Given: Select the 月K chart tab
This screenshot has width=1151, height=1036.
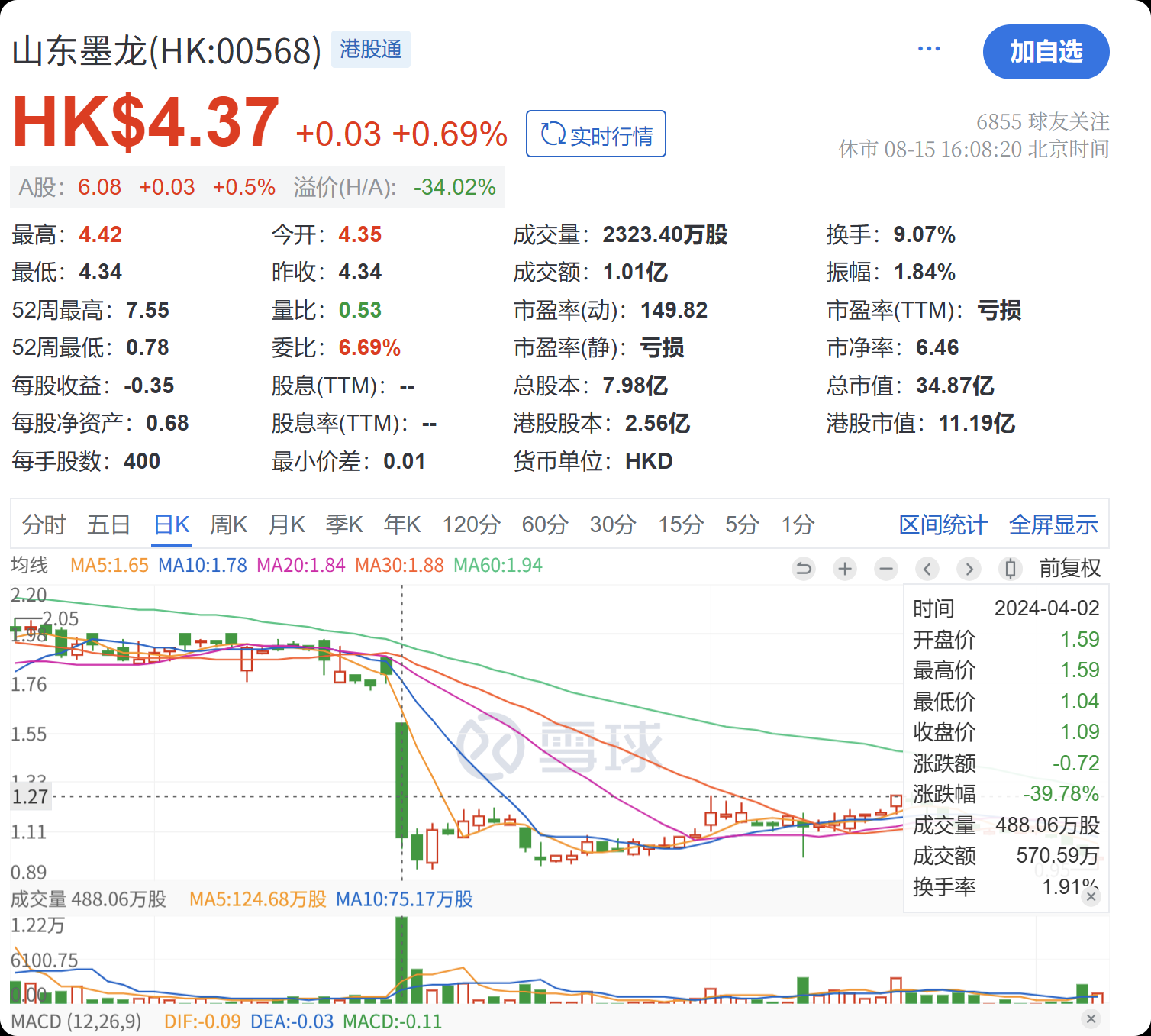Looking at the screenshot, I should click(x=286, y=524).
